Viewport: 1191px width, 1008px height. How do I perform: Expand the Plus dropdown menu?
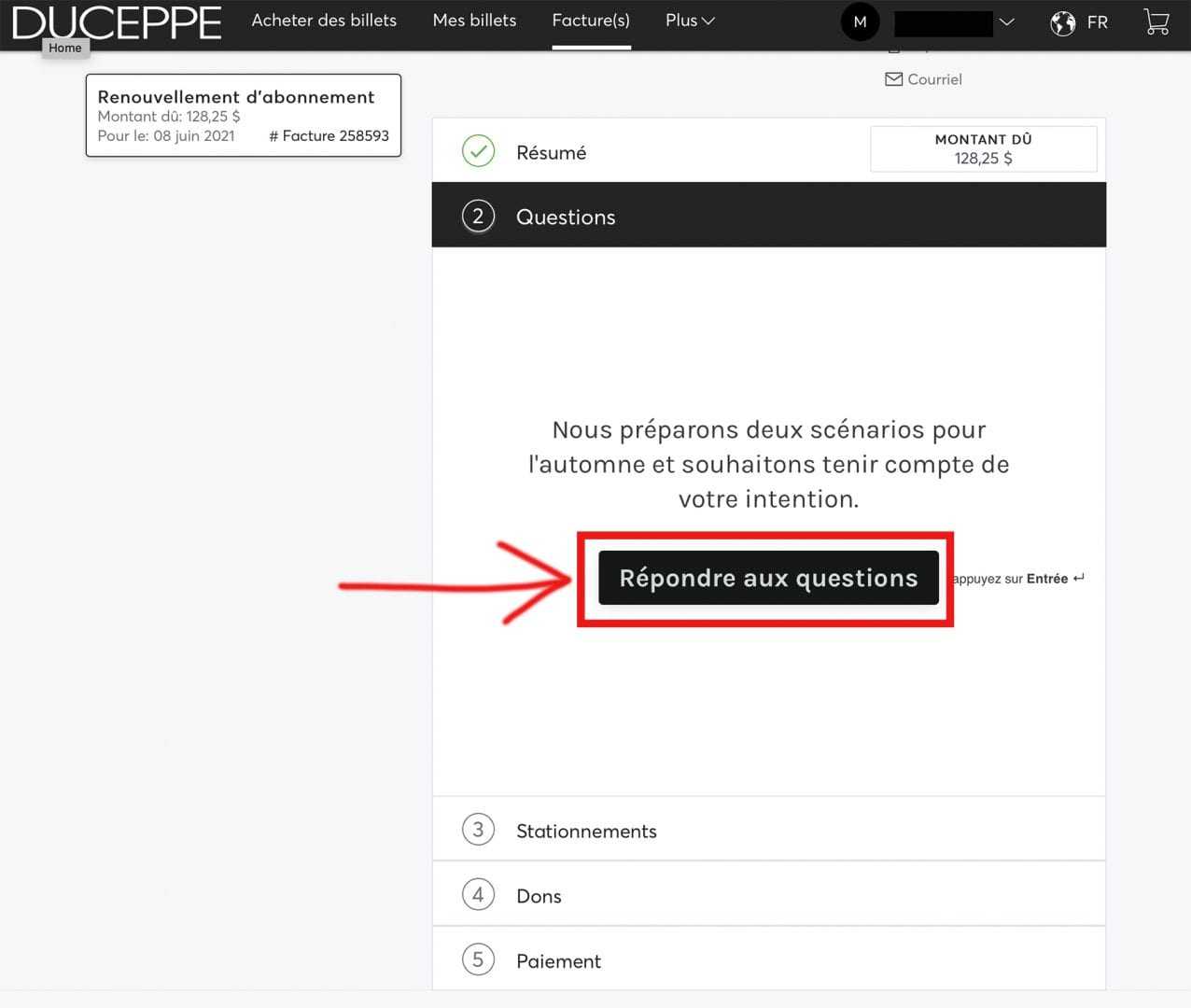tap(690, 21)
